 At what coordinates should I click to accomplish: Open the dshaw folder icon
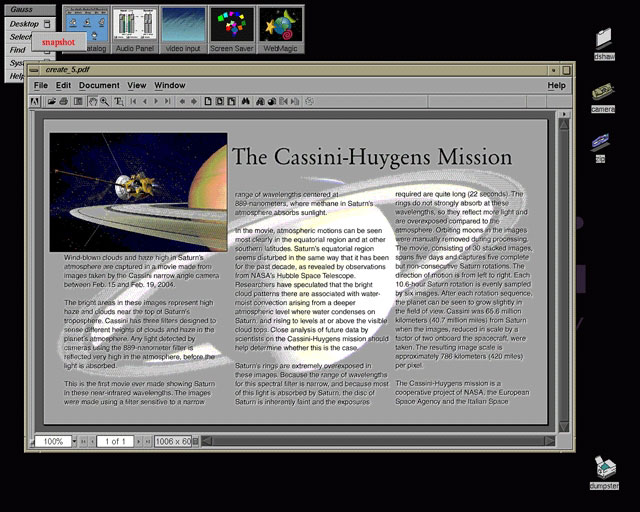[x=604, y=43]
